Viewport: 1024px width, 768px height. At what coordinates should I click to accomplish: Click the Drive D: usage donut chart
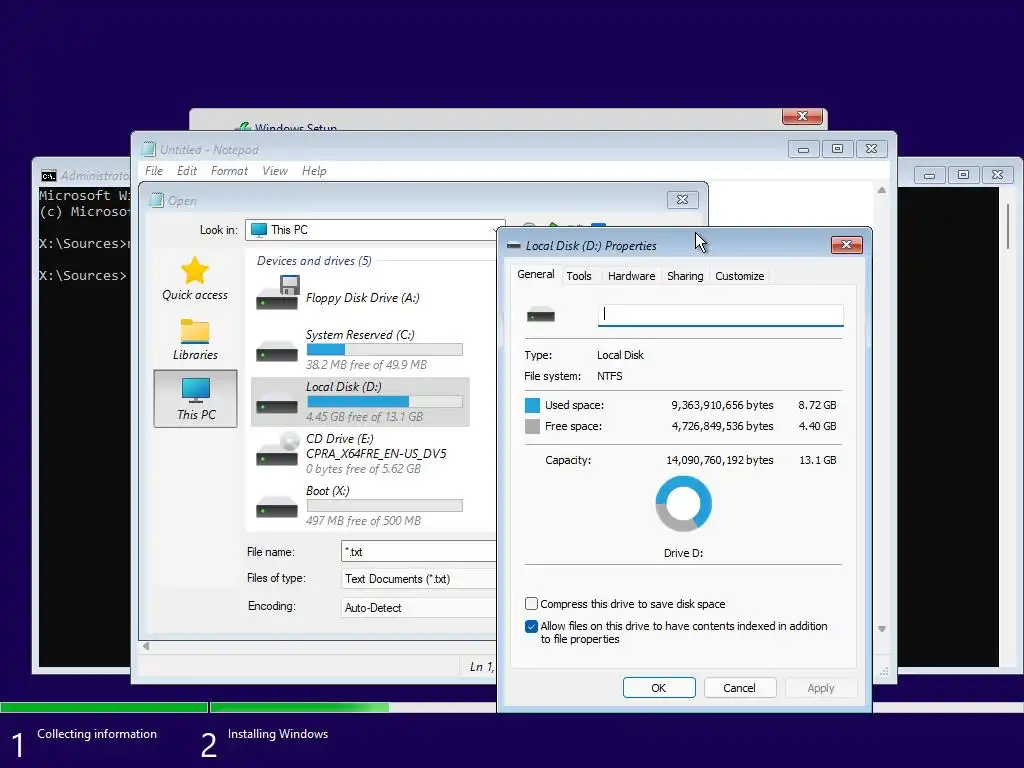click(683, 504)
